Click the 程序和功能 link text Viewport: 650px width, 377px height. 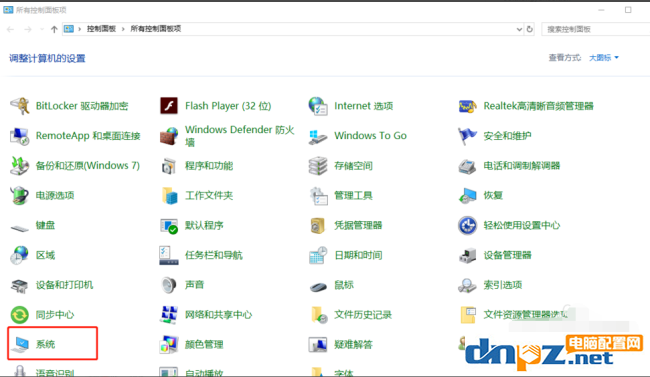pyautogui.click(x=209, y=165)
